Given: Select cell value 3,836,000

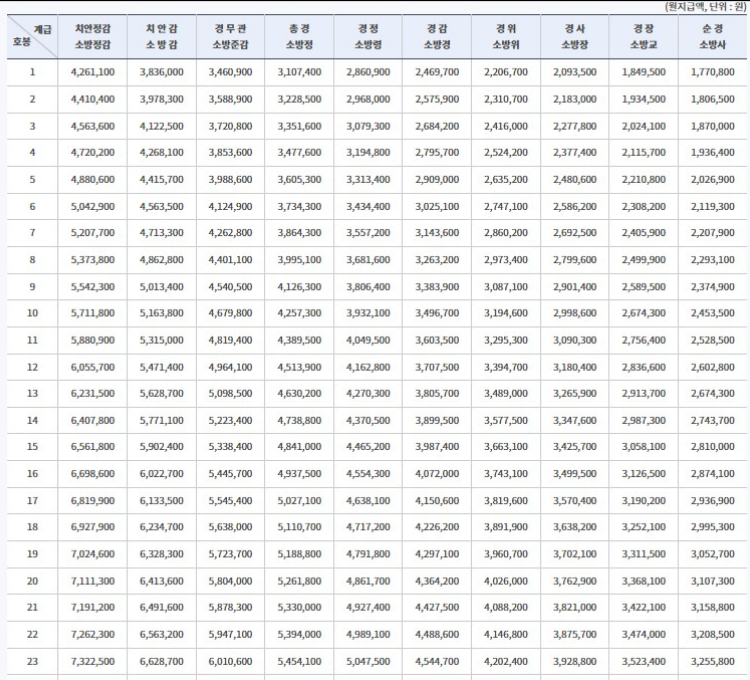Looking at the screenshot, I should pos(162,72).
